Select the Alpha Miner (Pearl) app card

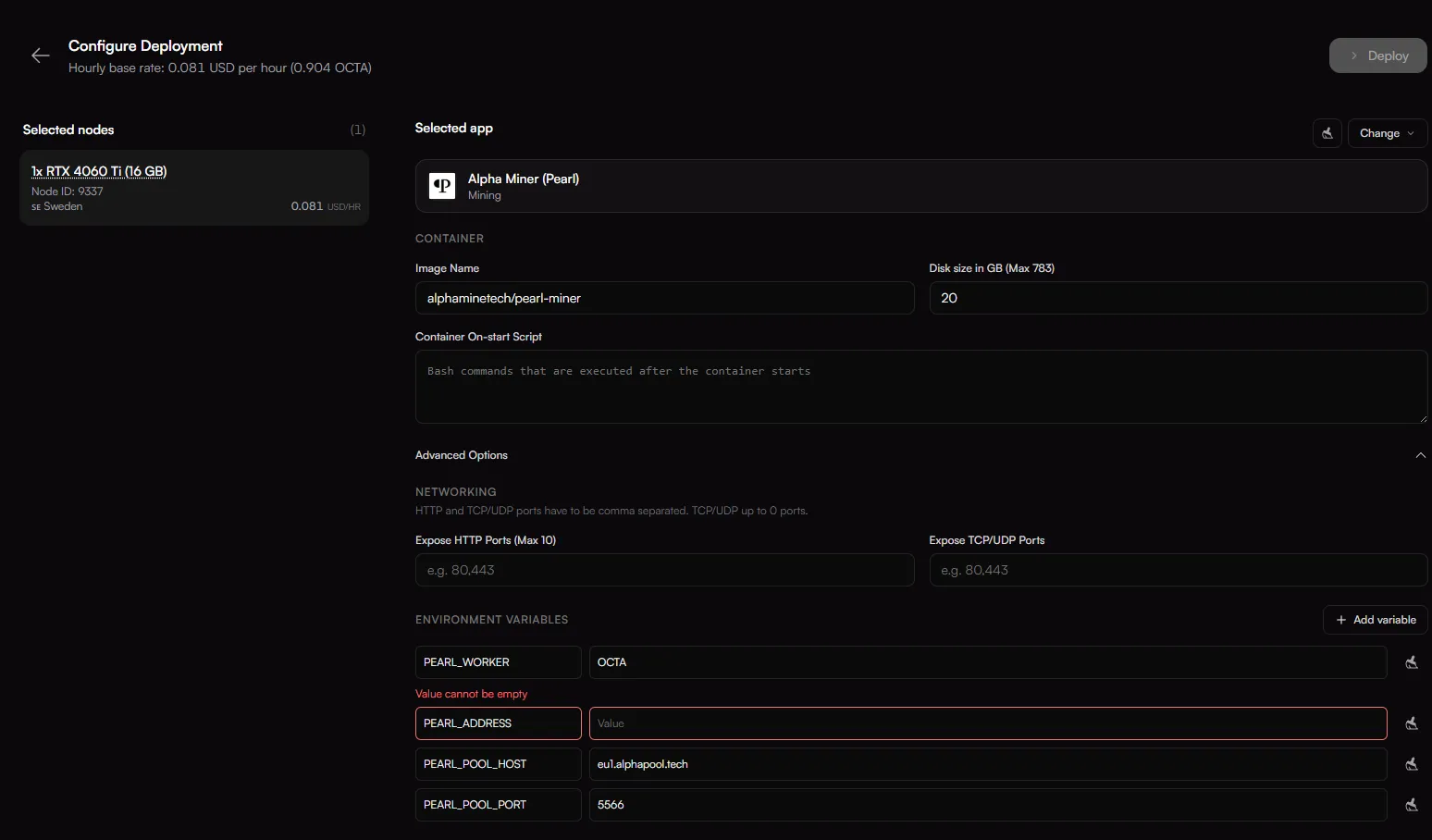tap(920, 186)
